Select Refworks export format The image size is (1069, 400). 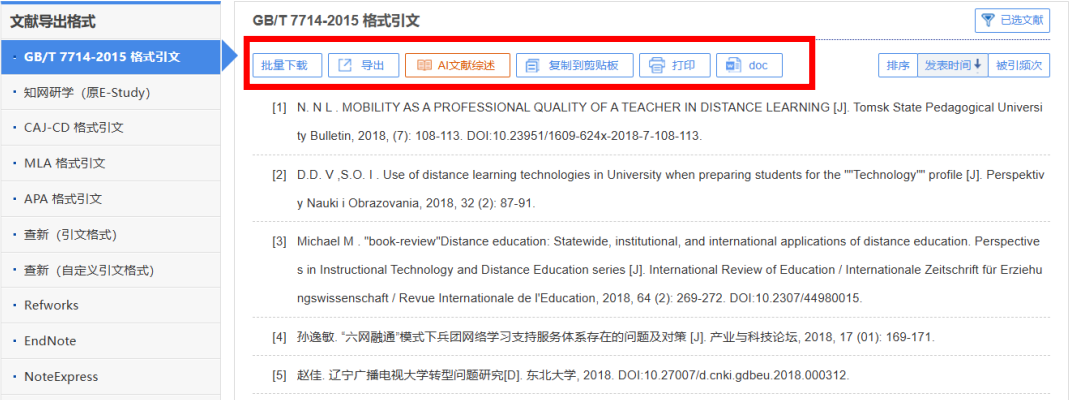pyautogui.click(x=51, y=305)
